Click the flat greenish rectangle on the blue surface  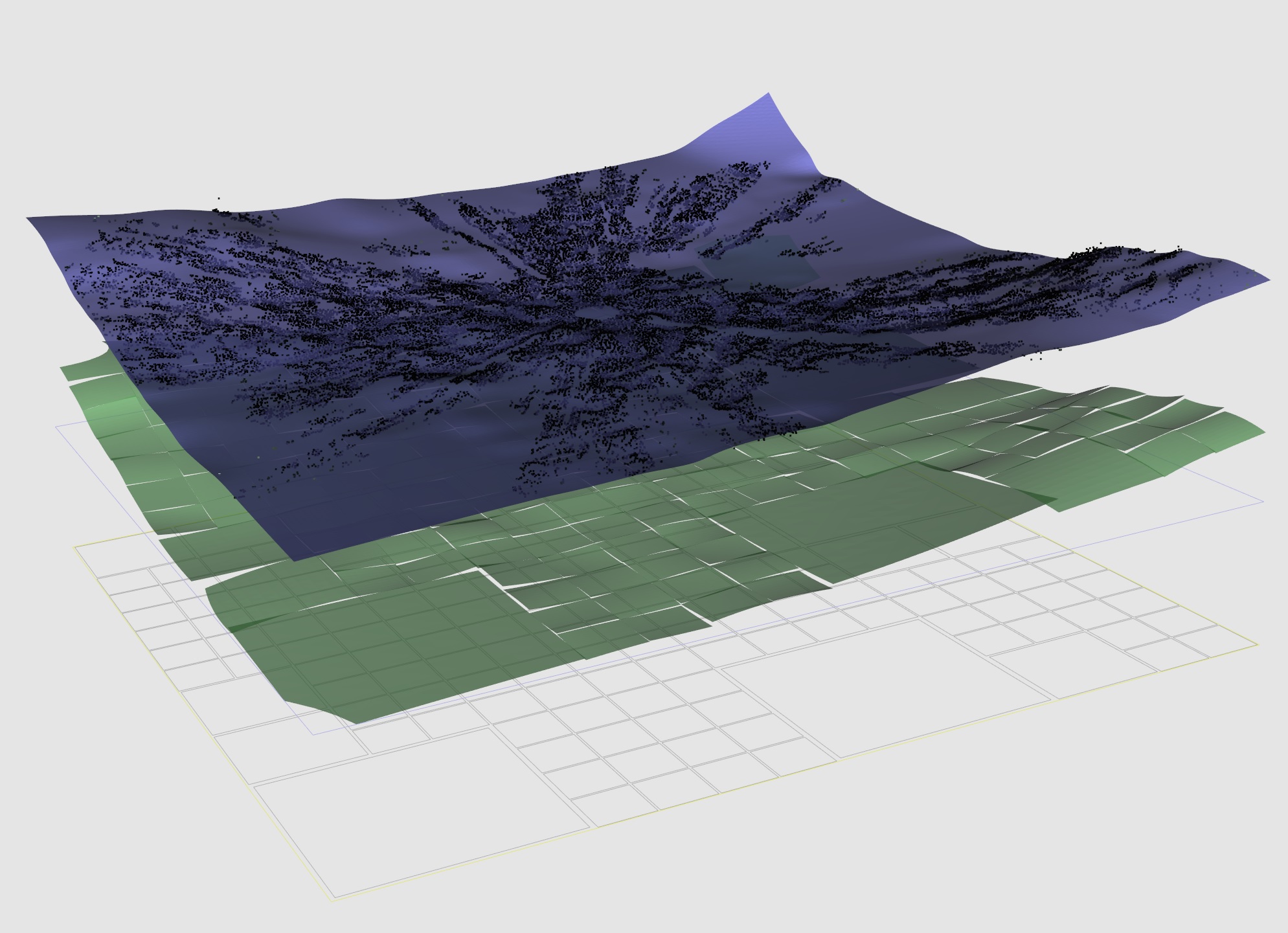tap(764, 265)
